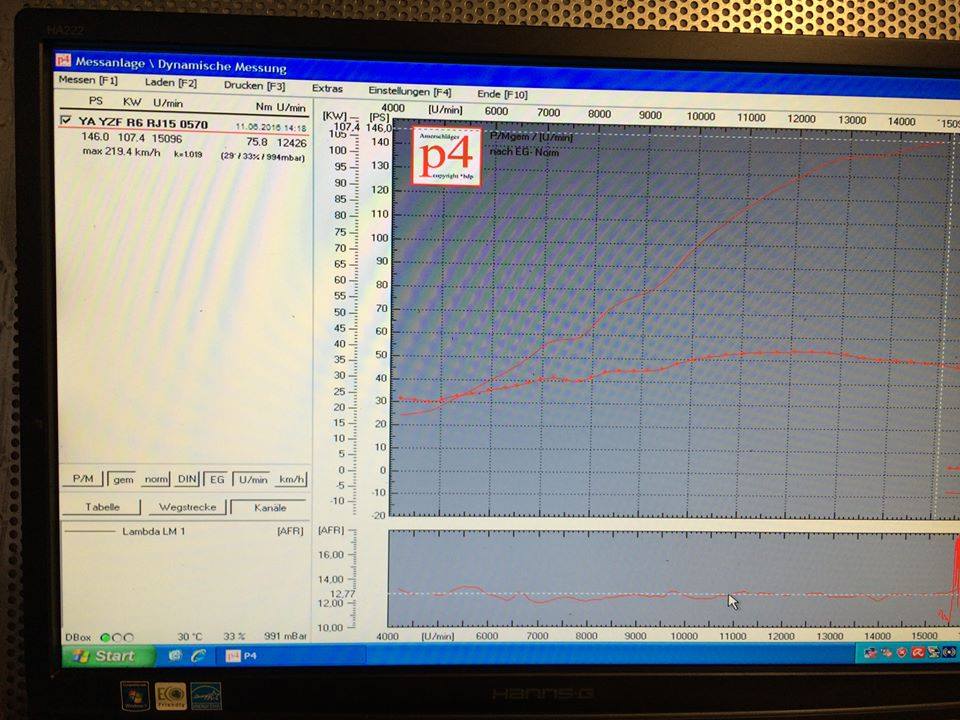Toggle the EG norm button
Image resolution: width=960 pixels, height=720 pixels.
(217, 479)
